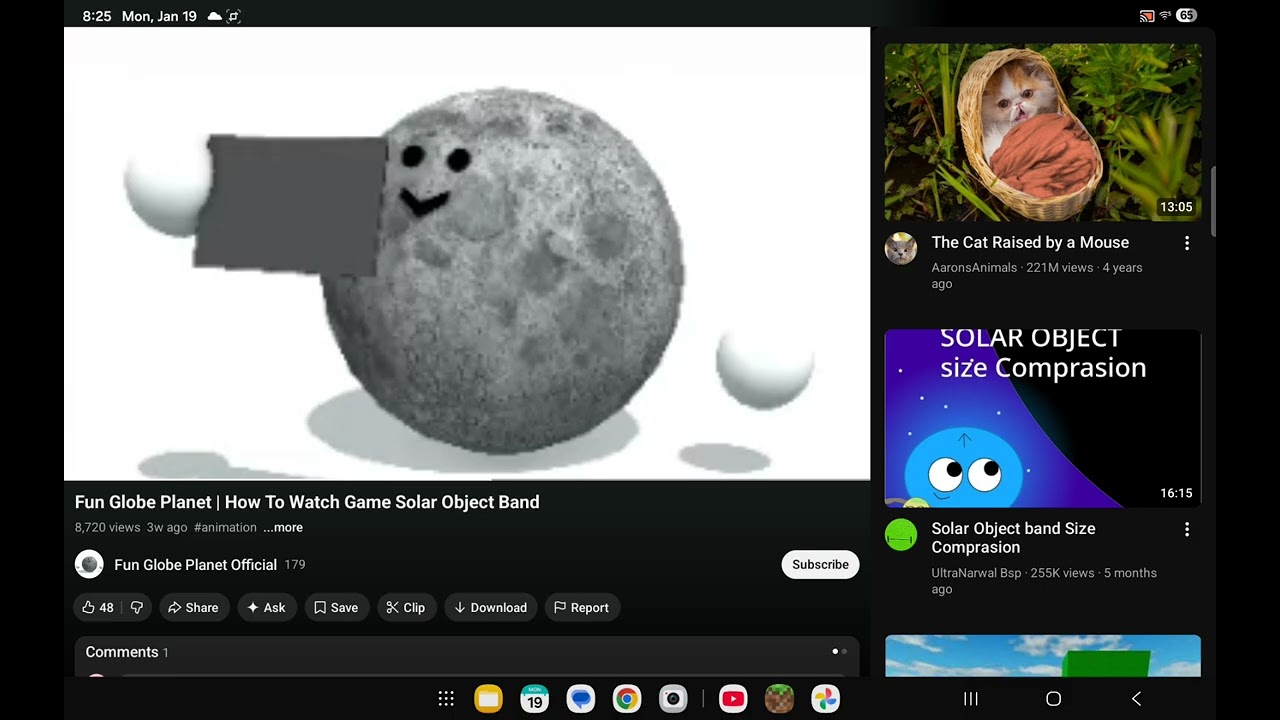Open more options for Solar Object band Size Comprasion

(x=1187, y=529)
